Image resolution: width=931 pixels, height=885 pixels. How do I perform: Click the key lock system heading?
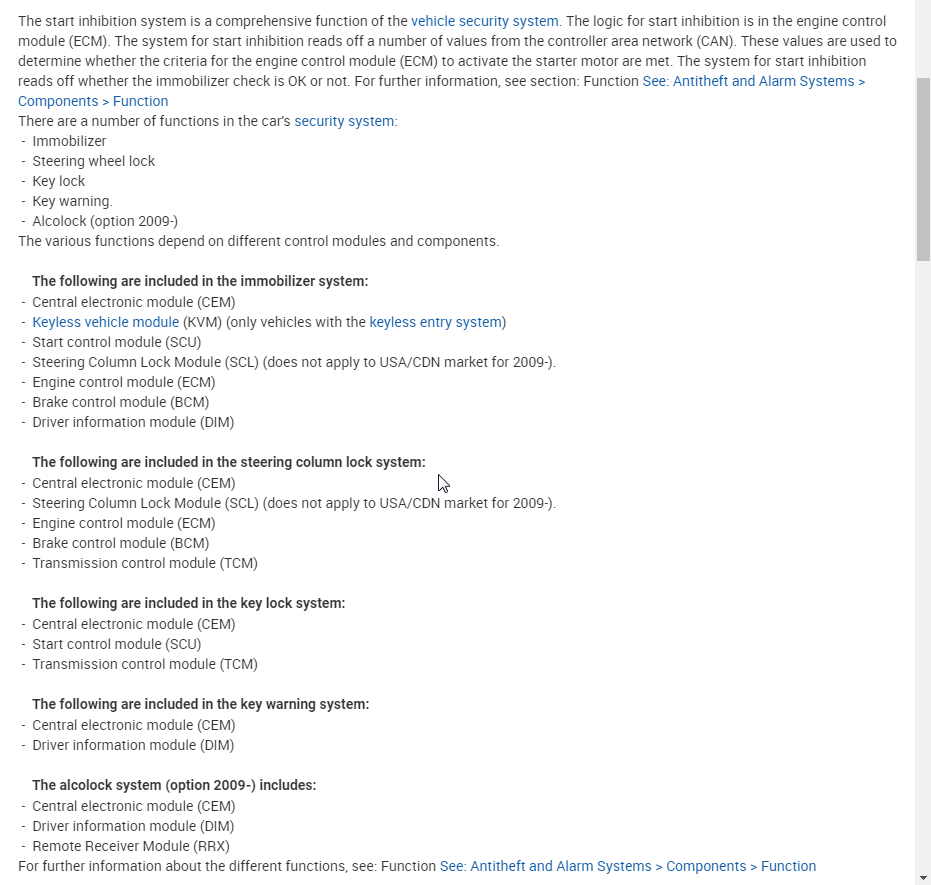click(188, 603)
